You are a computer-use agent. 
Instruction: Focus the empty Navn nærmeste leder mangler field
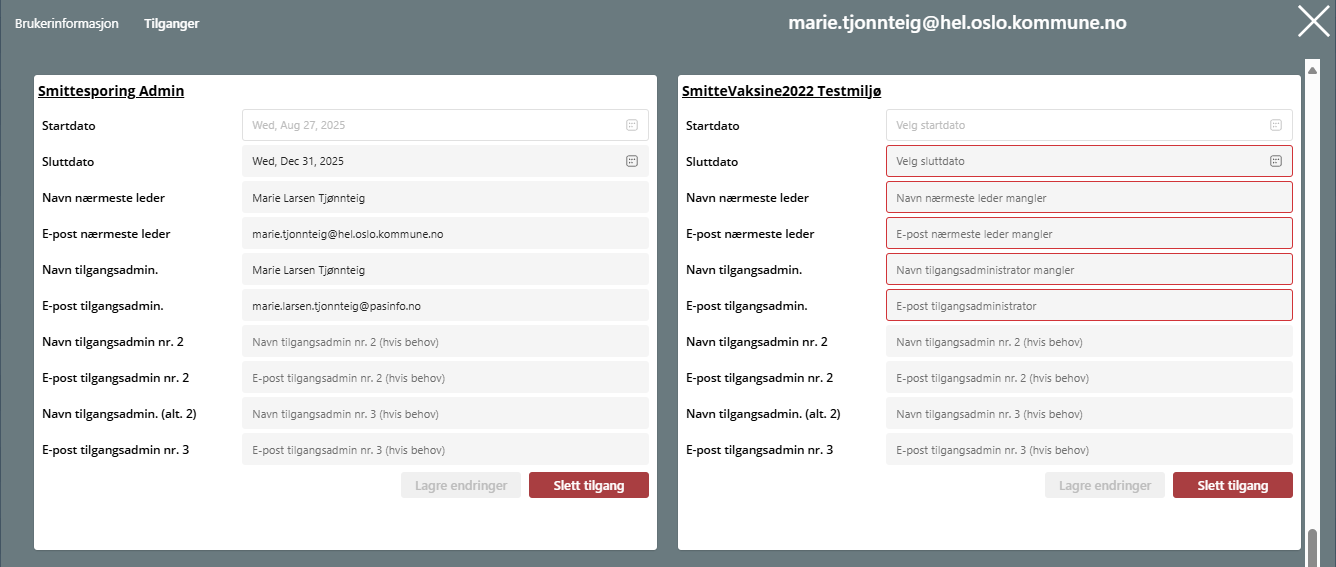pyautogui.click(x=1088, y=198)
